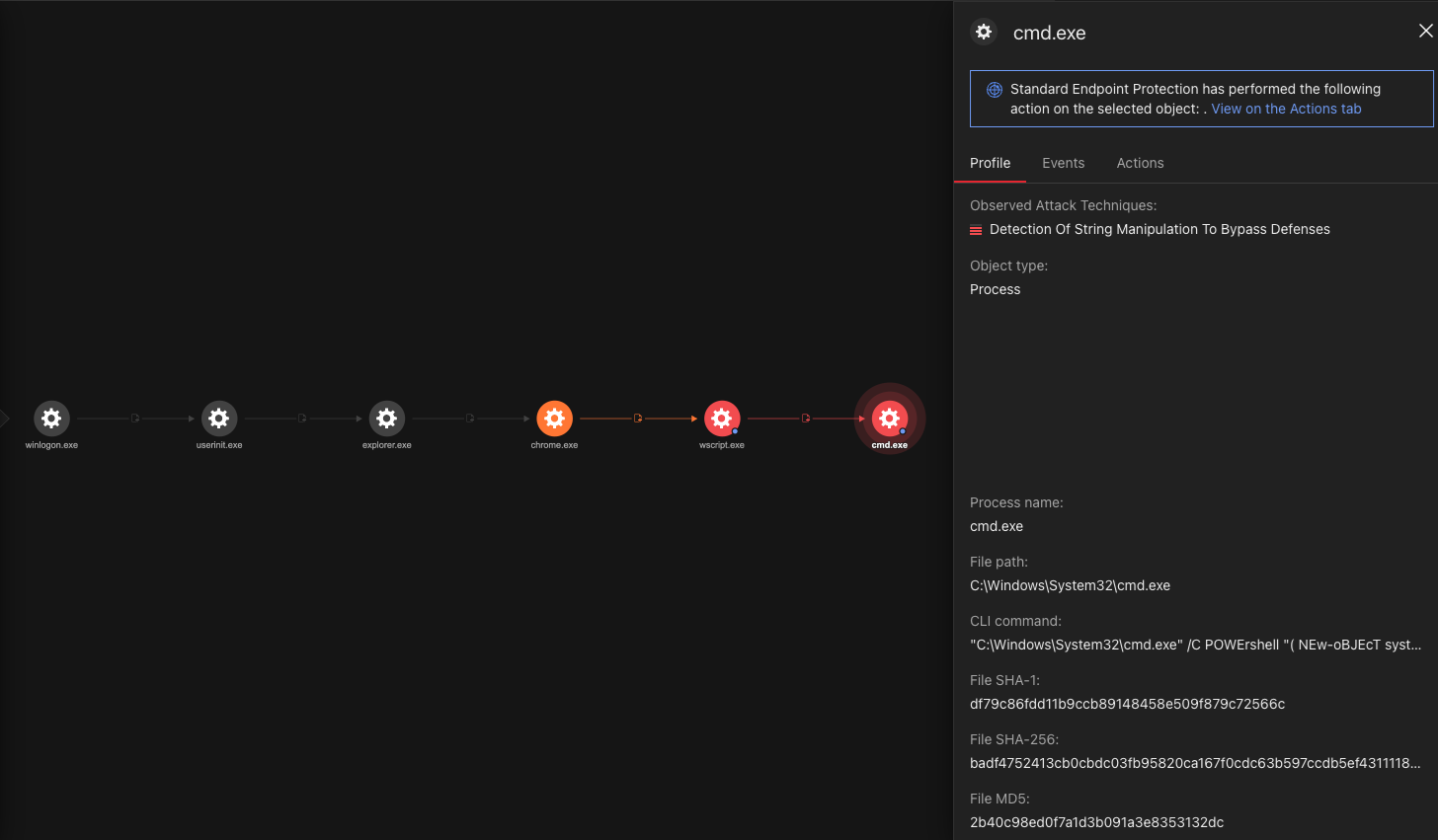Click the edge icon between winlogon.exe and userinit.exe
Screen dimensions: 1438x840
coord(135,419)
